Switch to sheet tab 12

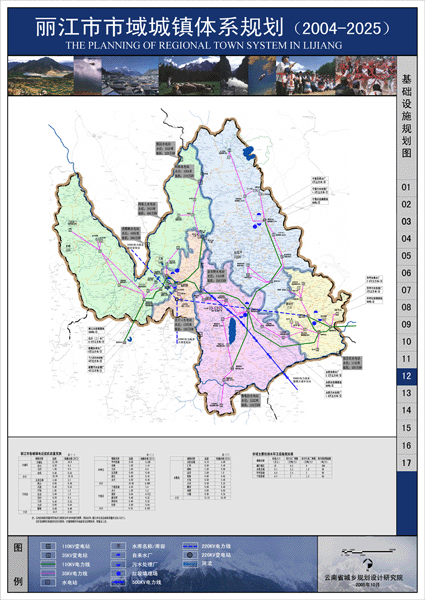point(406,376)
